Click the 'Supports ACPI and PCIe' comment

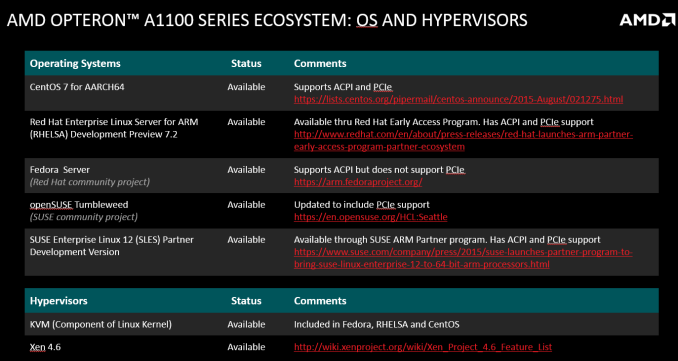coord(343,87)
